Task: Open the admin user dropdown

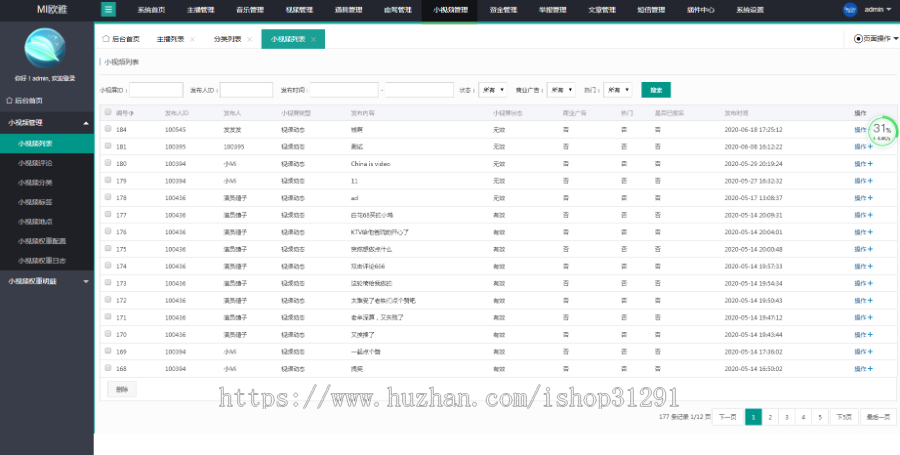Action: (x=878, y=10)
